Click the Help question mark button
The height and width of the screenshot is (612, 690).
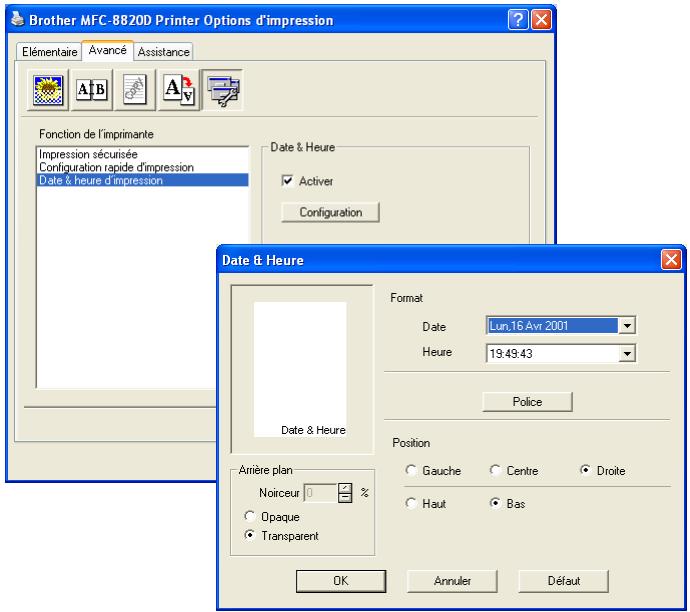point(518,20)
